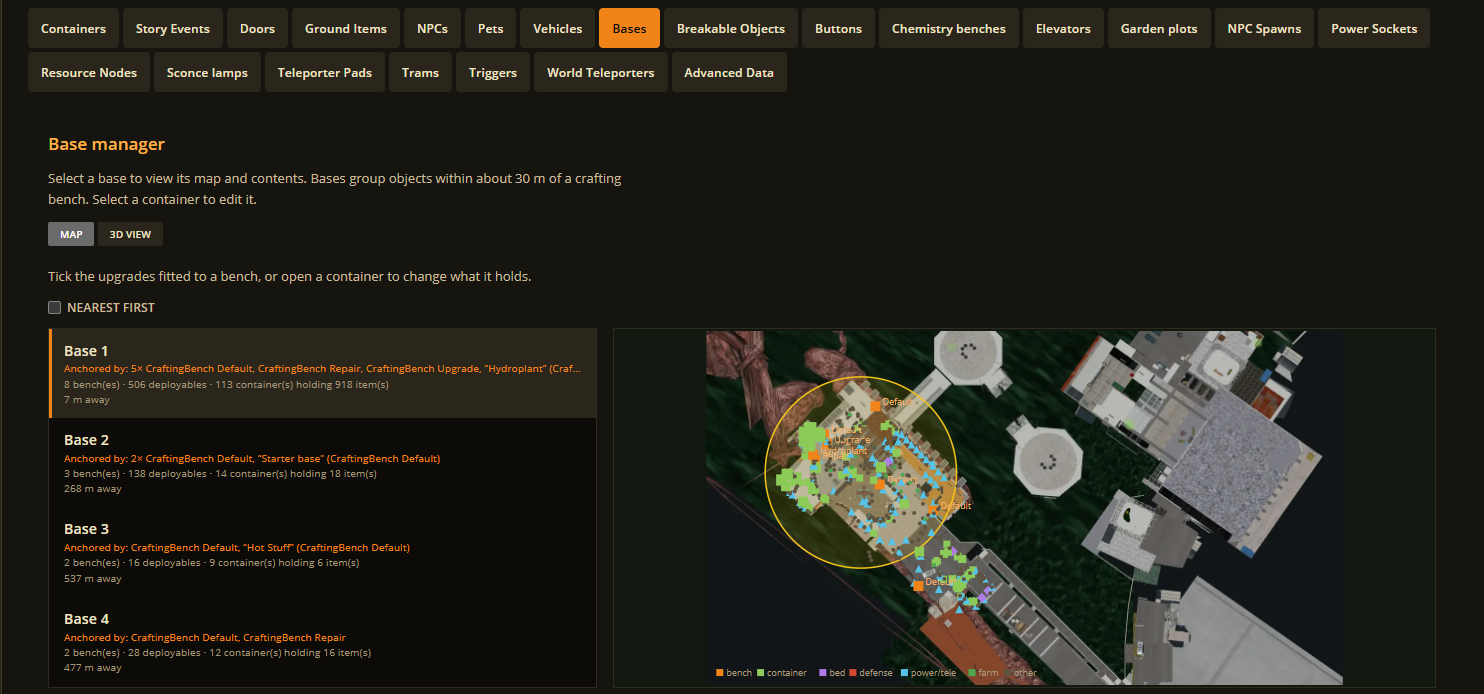Screen dimensions: 1484x694
Task: Click the blue power/tele legend swatch
Action: point(905,673)
